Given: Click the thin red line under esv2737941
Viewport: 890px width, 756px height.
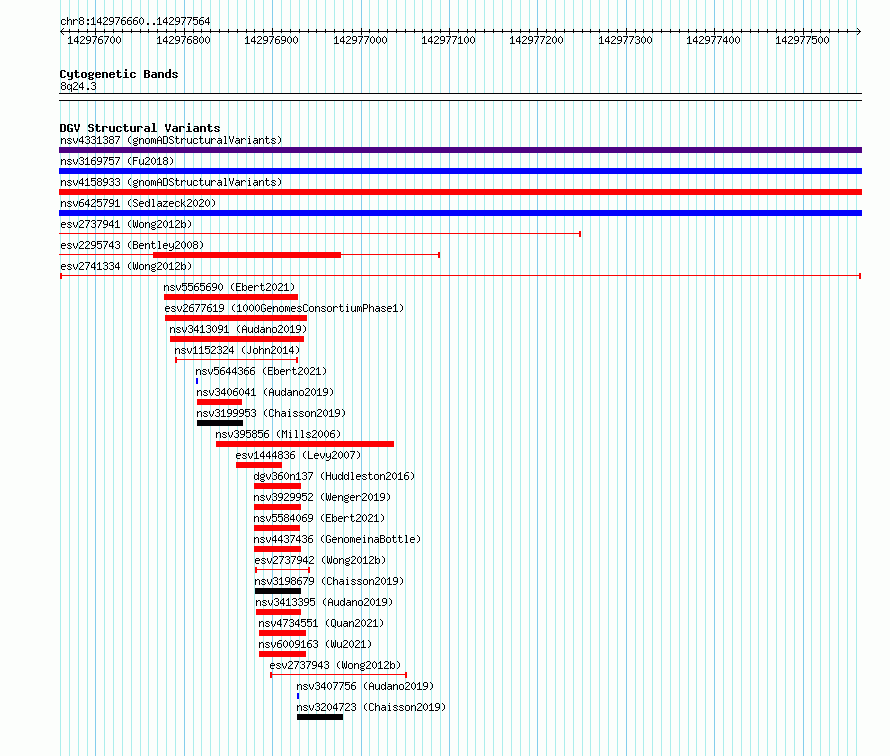Looking at the screenshot, I should pos(320,234).
